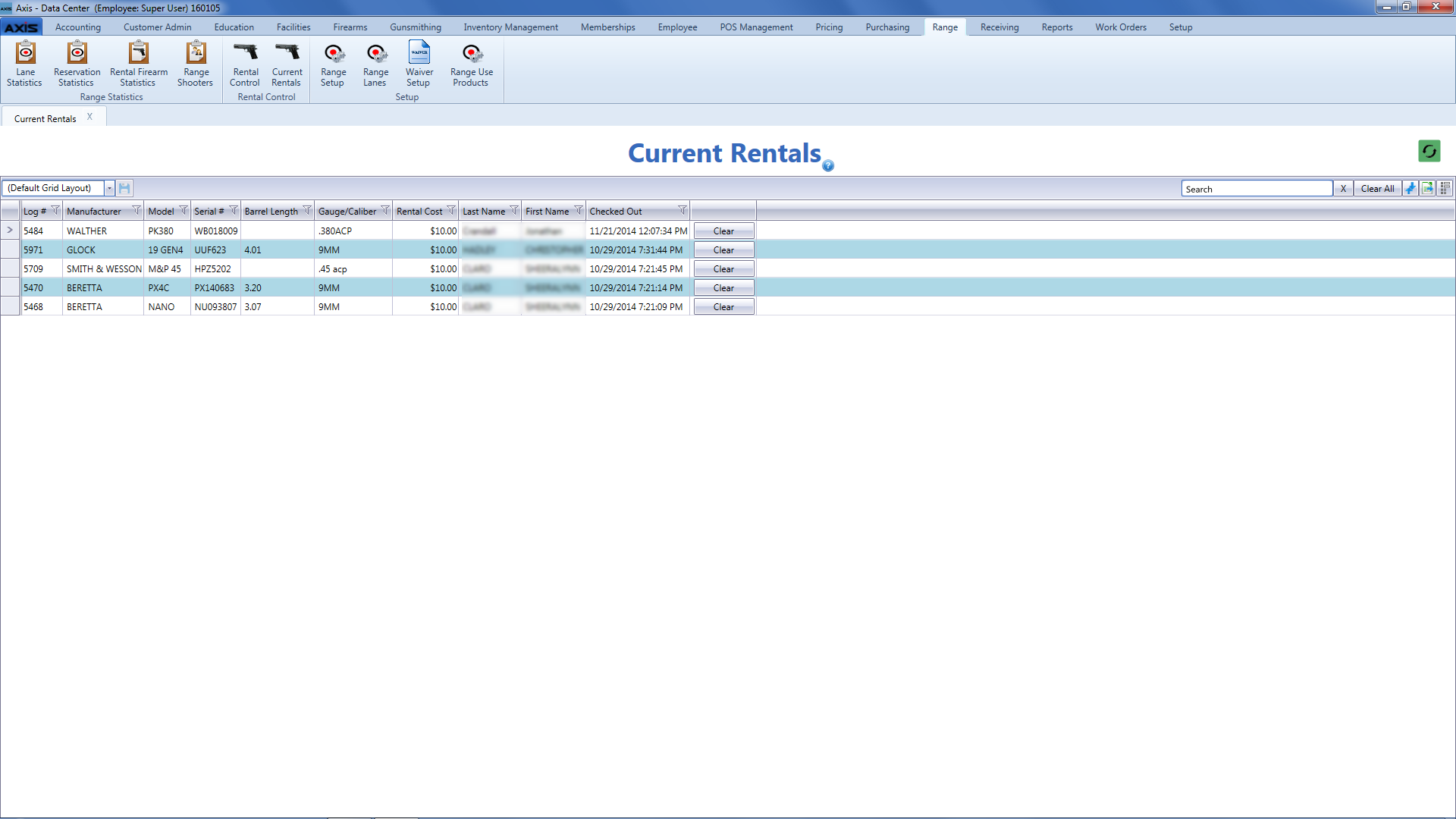Screen dimensions: 1456x819
Task: Open the Accounting ribbon tab
Action: tap(77, 27)
